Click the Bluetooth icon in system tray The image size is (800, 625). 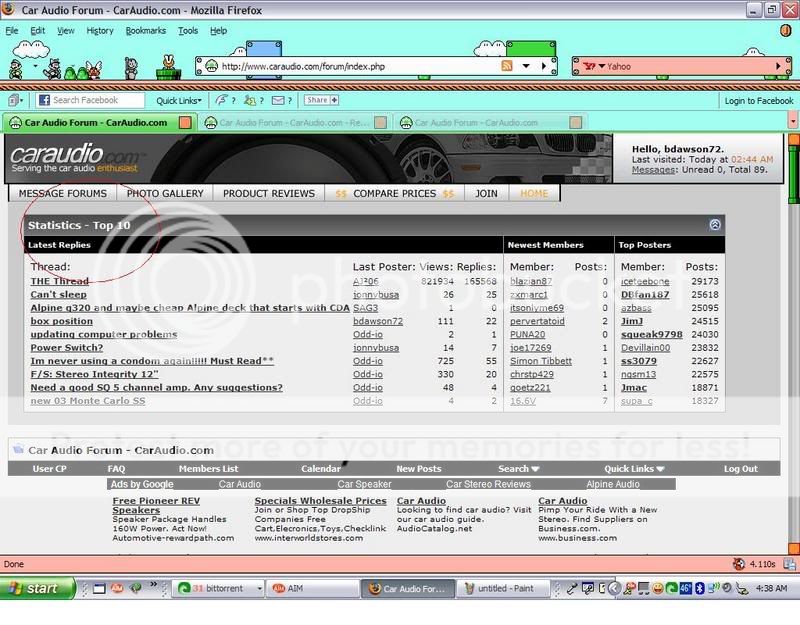pyautogui.click(x=699, y=588)
